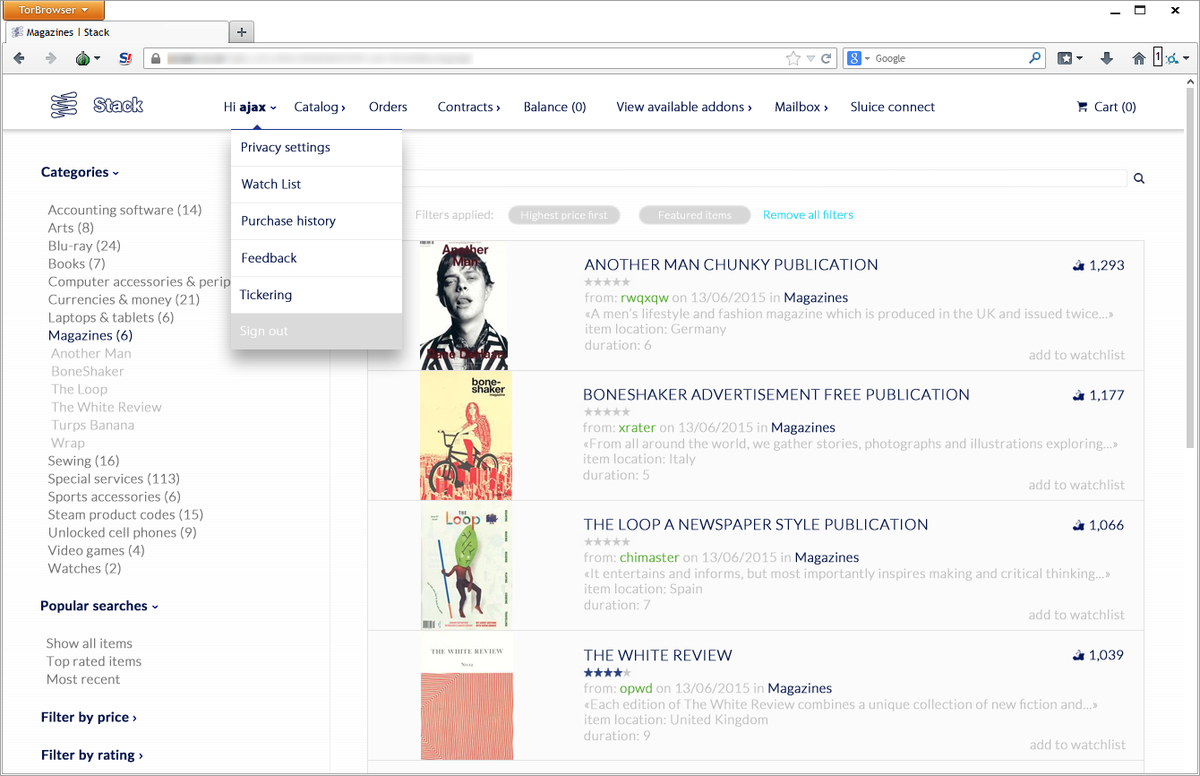Click thumbs-up icon for The White Review

click(1078, 656)
